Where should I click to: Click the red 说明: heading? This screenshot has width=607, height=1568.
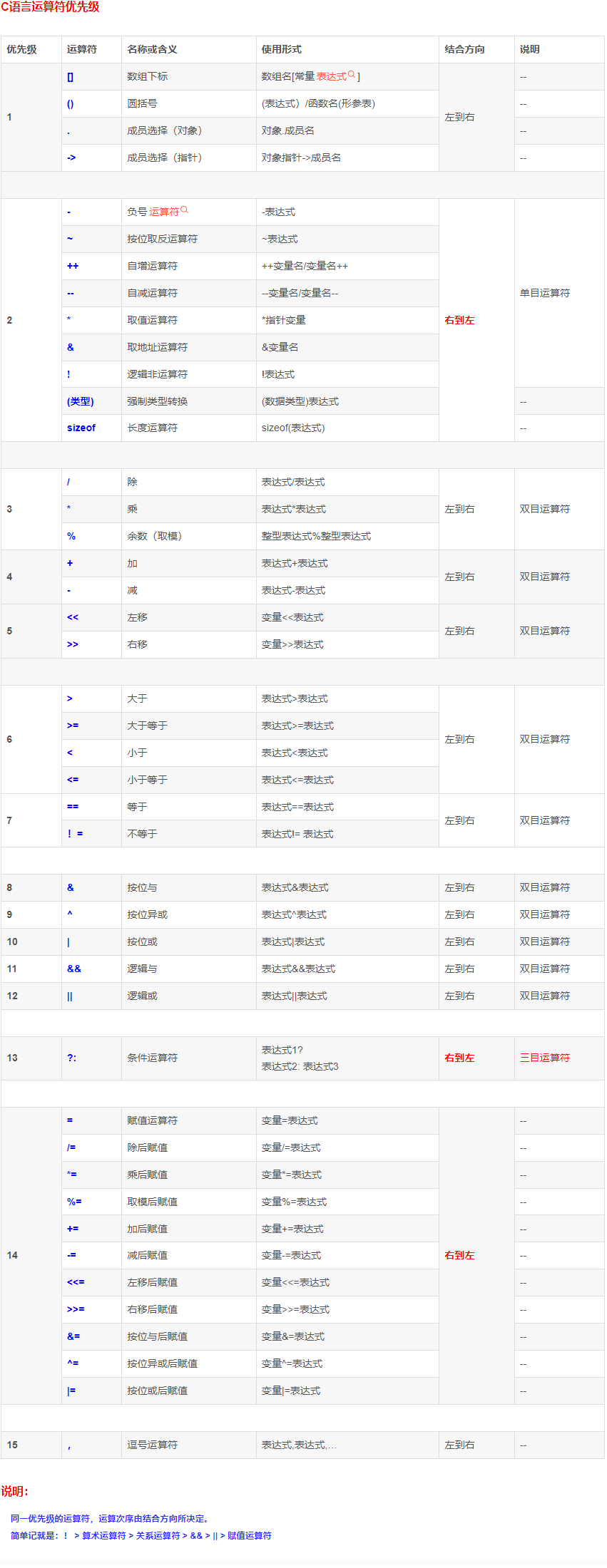tap(15, 1491)
